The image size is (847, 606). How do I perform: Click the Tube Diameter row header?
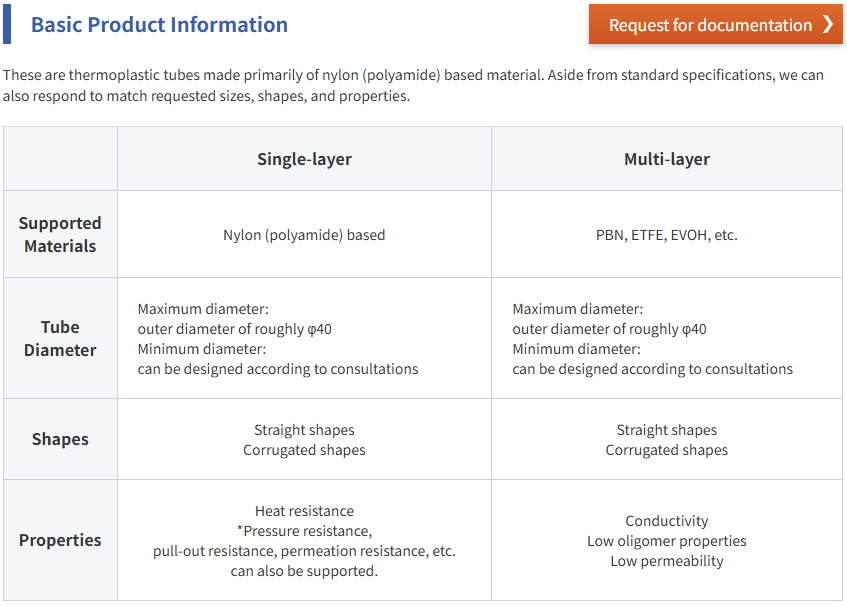[60, 339]
